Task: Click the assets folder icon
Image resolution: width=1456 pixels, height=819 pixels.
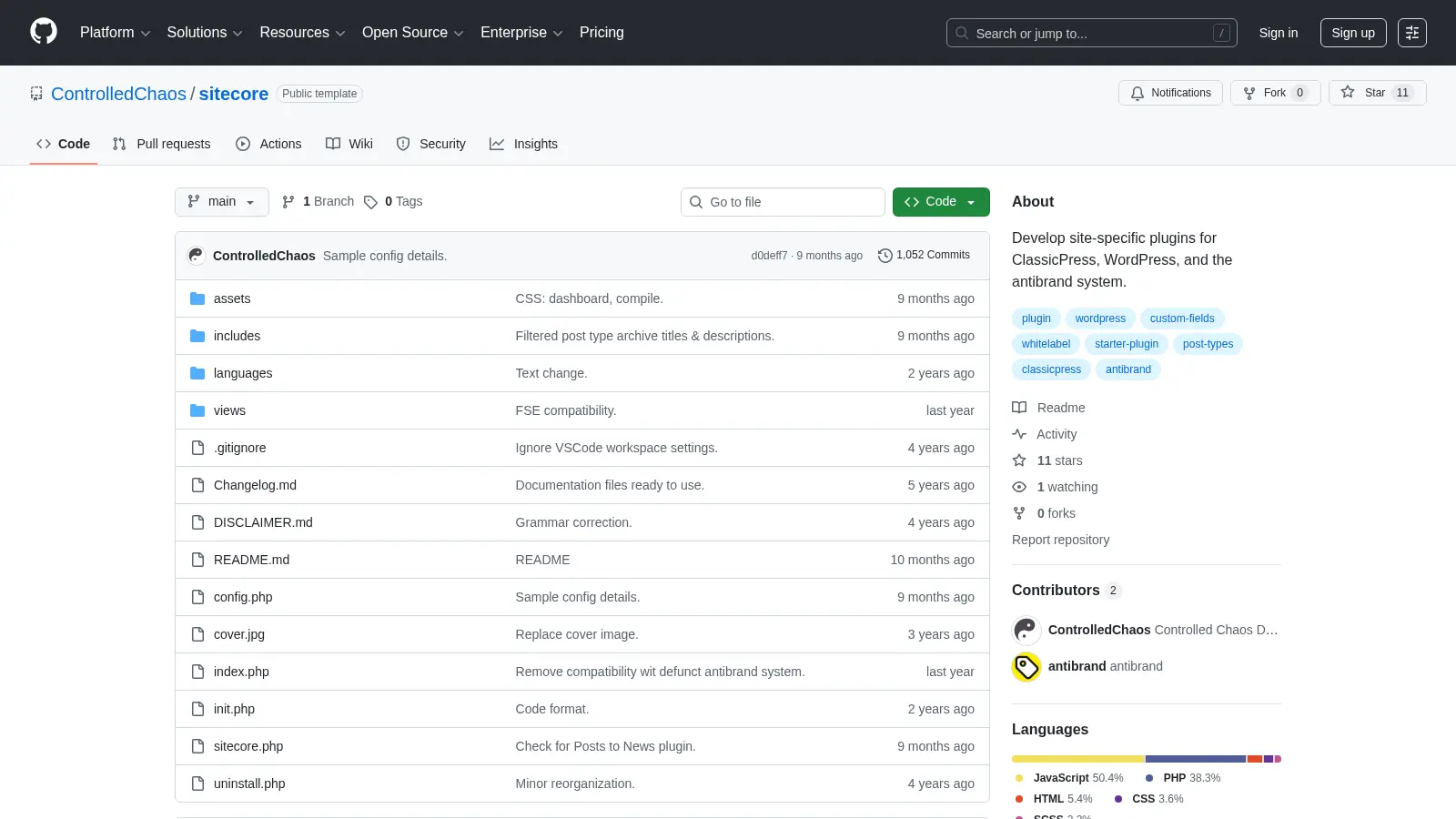Action: (197, 298)
